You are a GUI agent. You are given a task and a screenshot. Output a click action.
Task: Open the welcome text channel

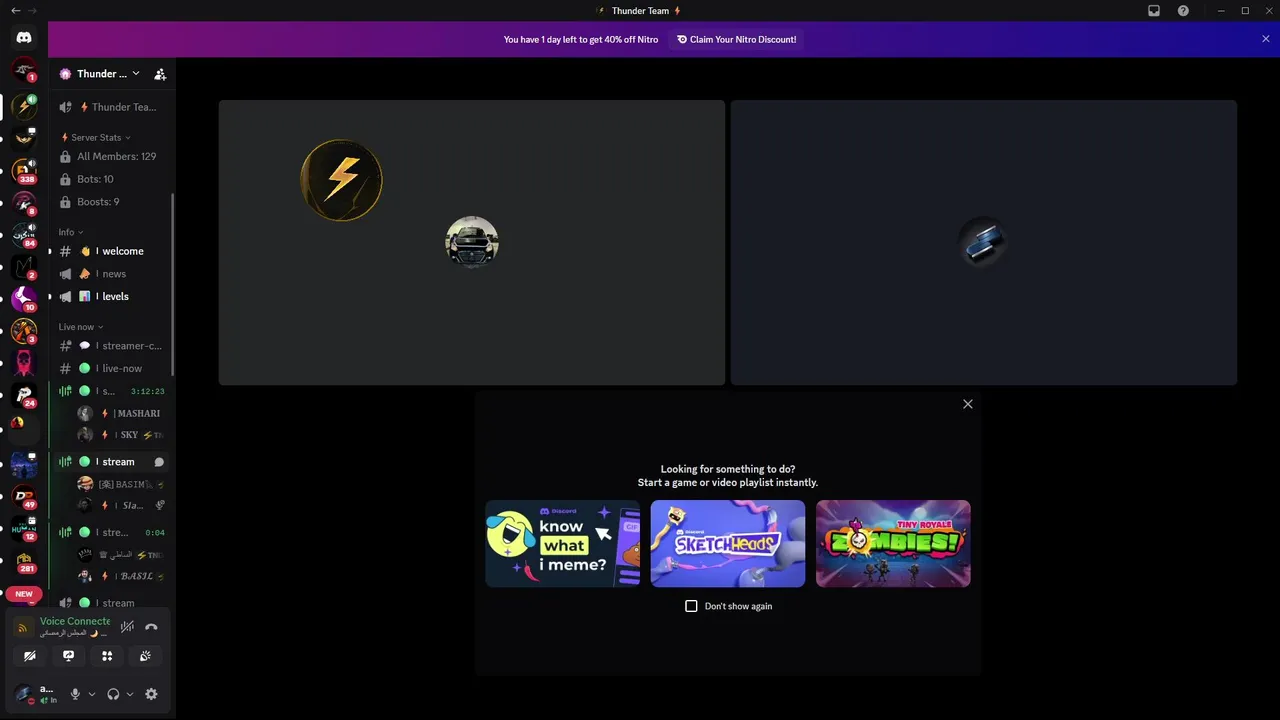click(112, 251)
